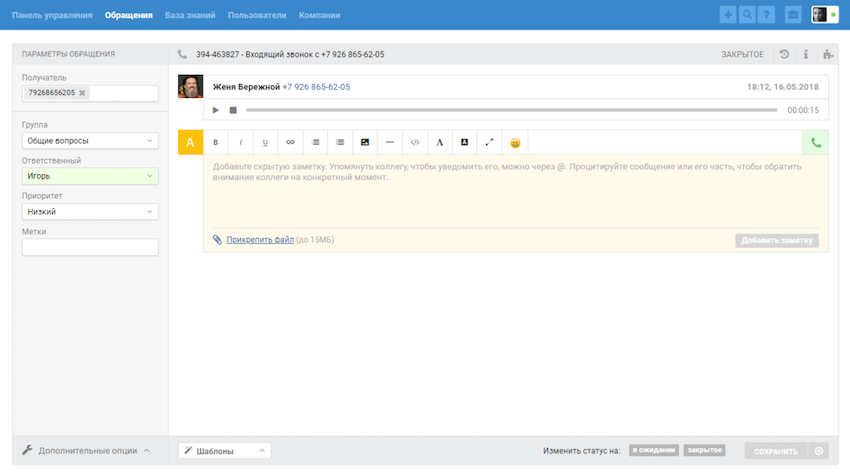
Task: Open help question mark icon
Action: pyautogui.click(x=766, y=15)
